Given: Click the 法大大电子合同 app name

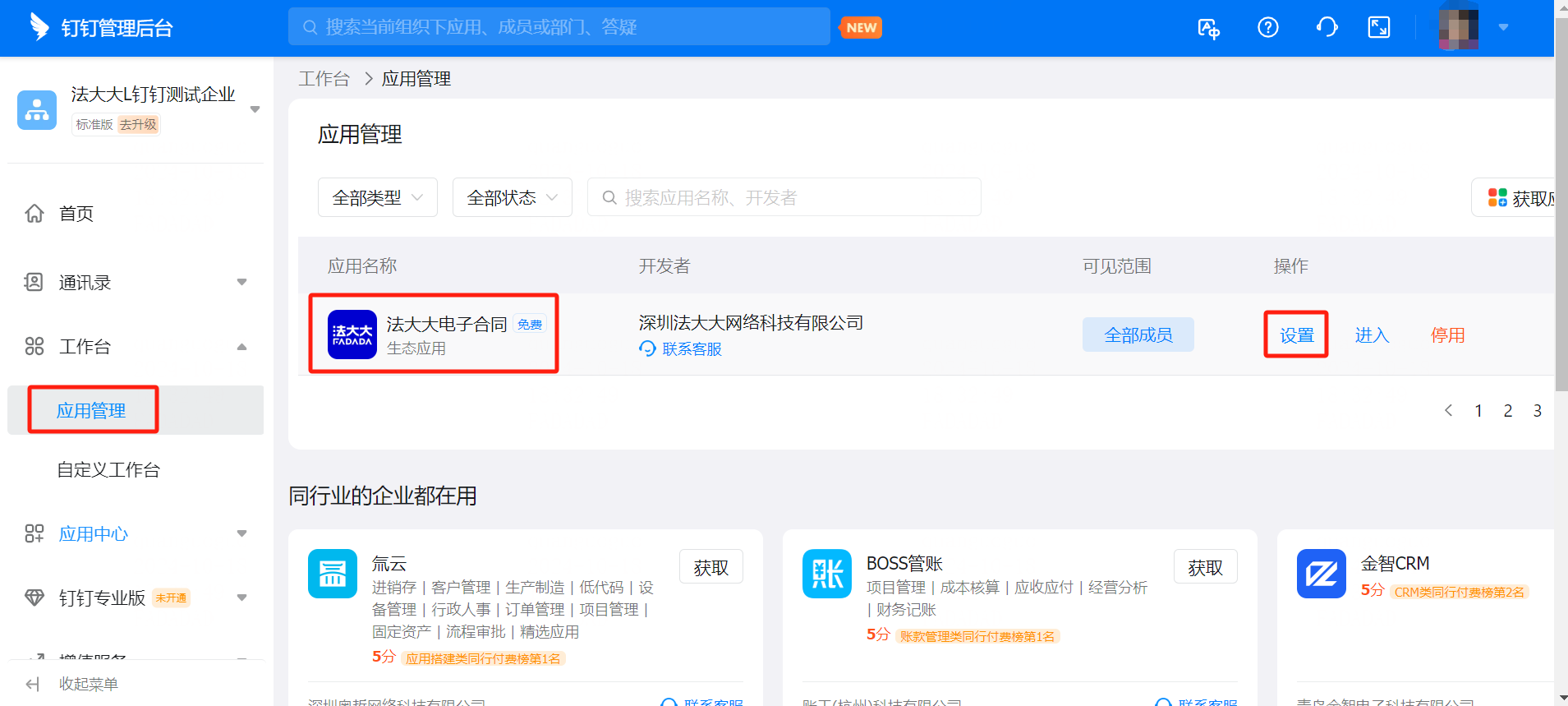Looking at the screenshot, I should tap(447, 324).
